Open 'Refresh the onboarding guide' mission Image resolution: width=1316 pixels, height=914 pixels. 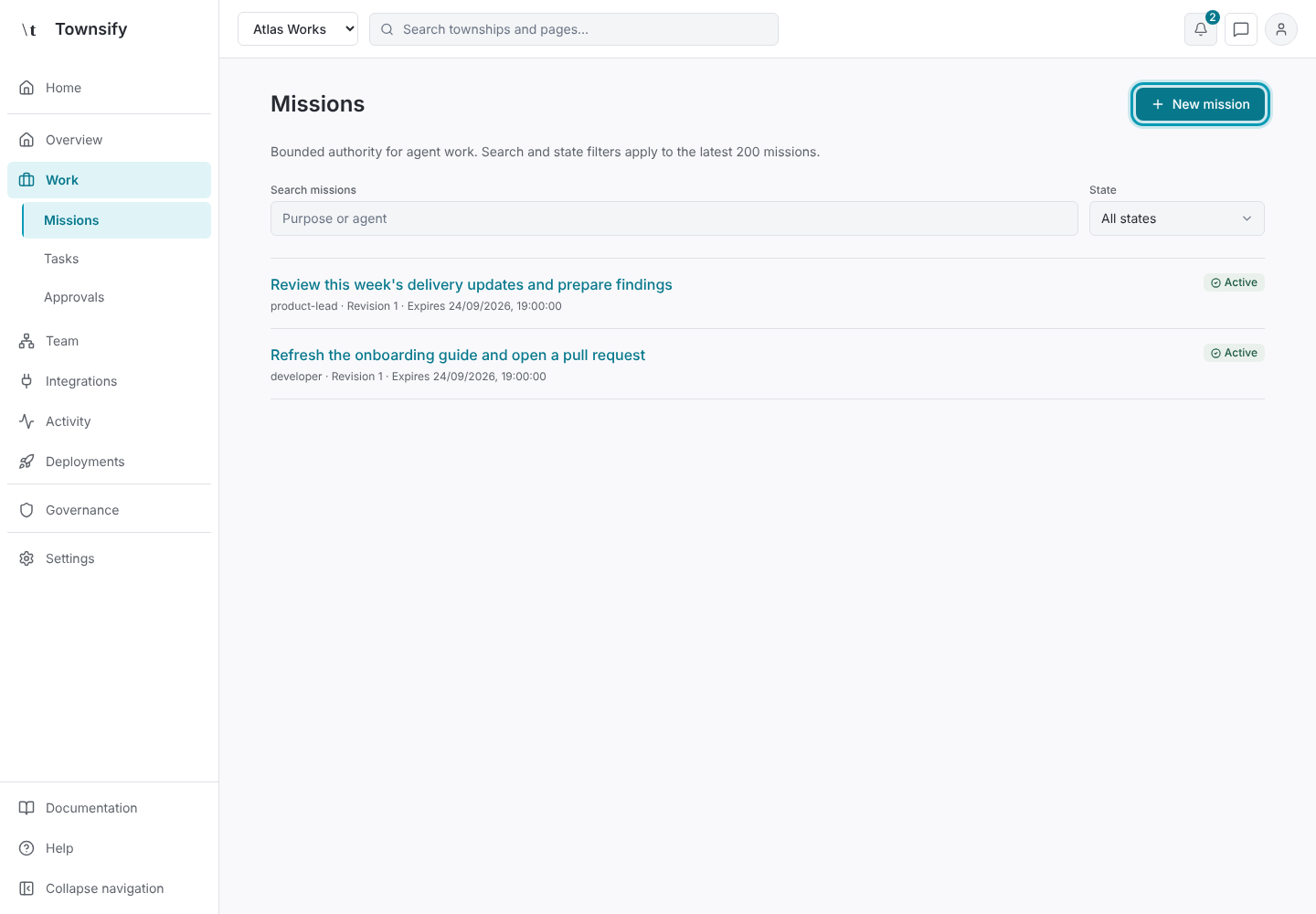click(458, 356)
